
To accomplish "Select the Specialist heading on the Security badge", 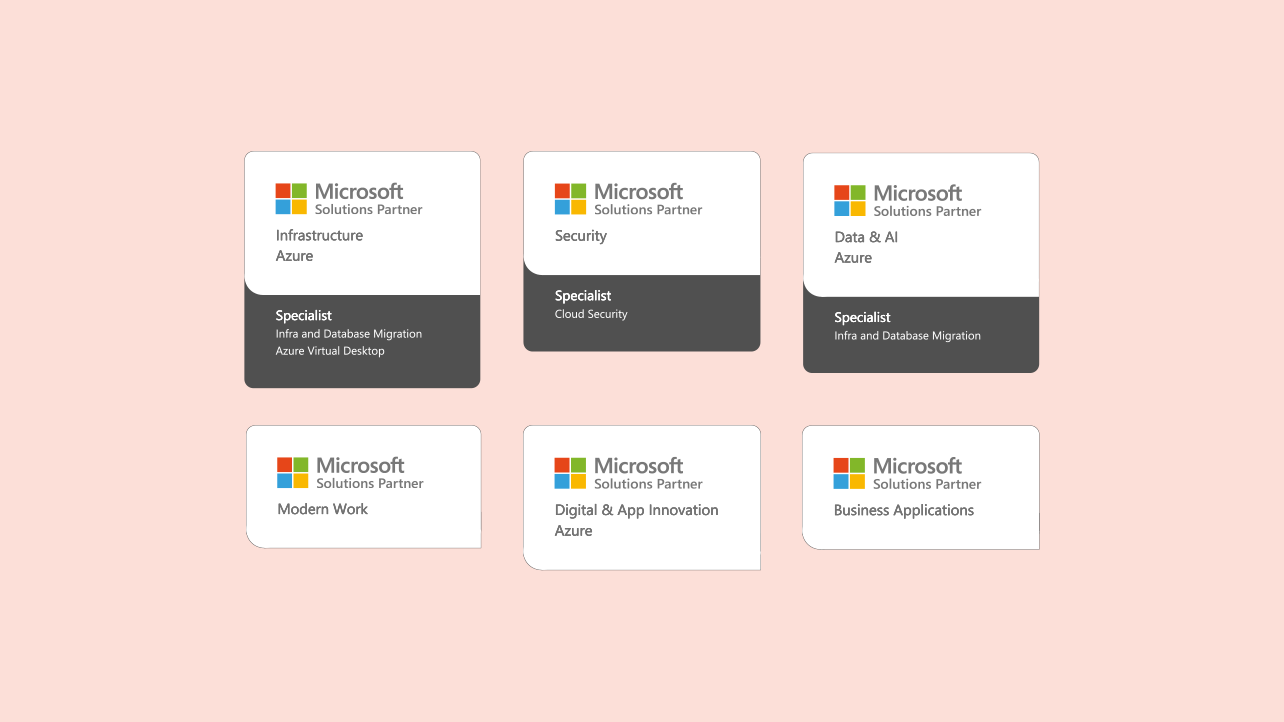I will [583, 296].
